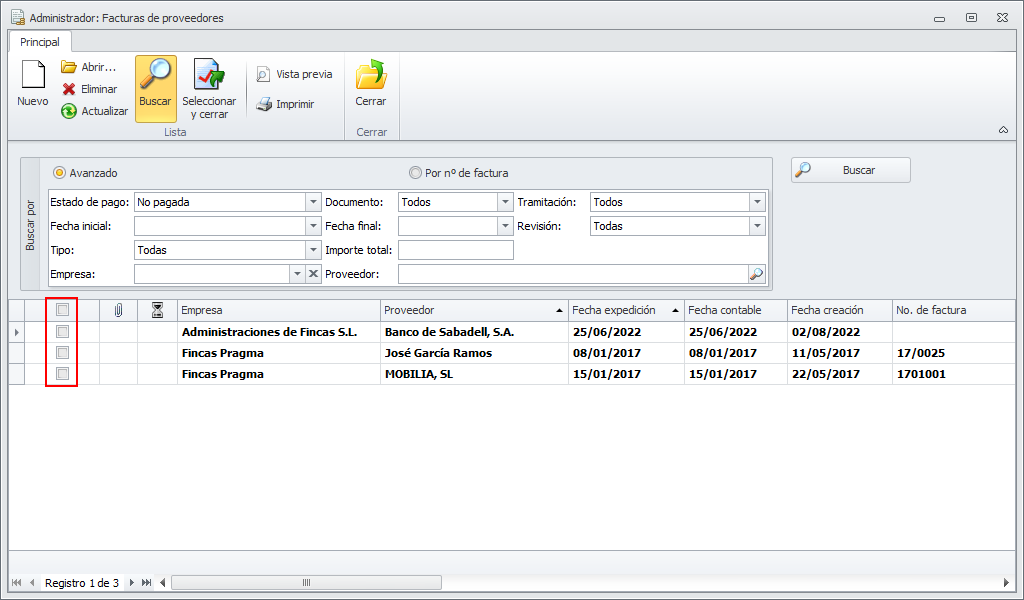Go to first record navigator arrow
The image size is (1024, 600).
pos(17,582)
